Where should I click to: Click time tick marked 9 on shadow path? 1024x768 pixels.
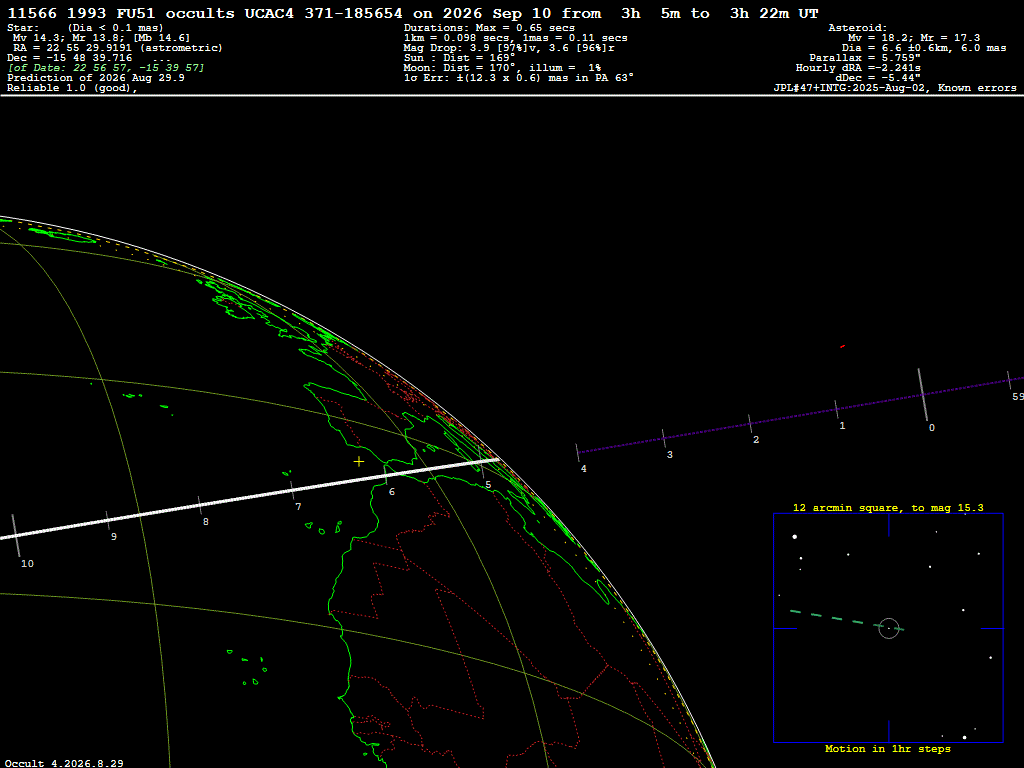point(108,520)
